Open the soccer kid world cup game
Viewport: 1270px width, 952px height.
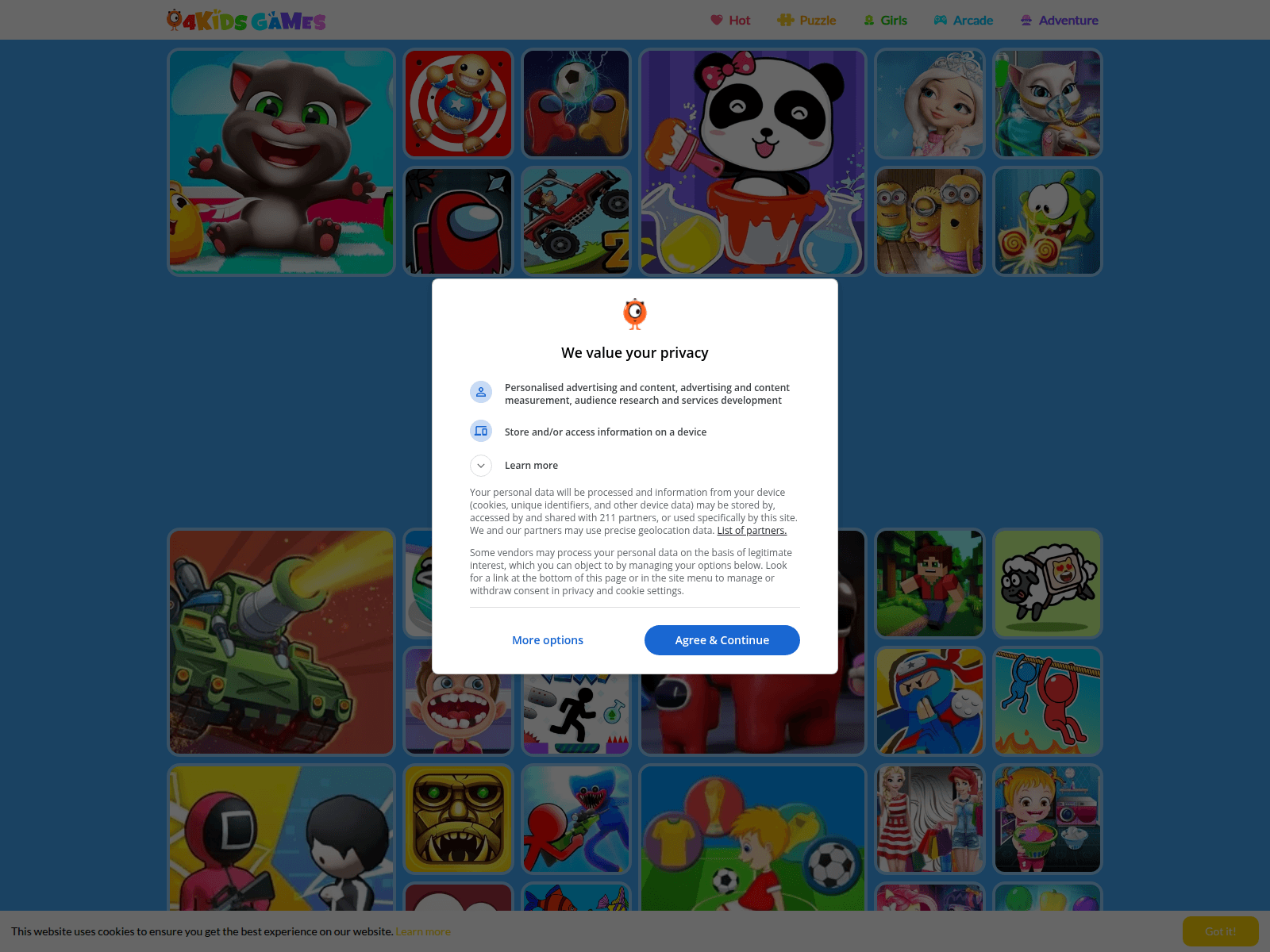(752, 837)
